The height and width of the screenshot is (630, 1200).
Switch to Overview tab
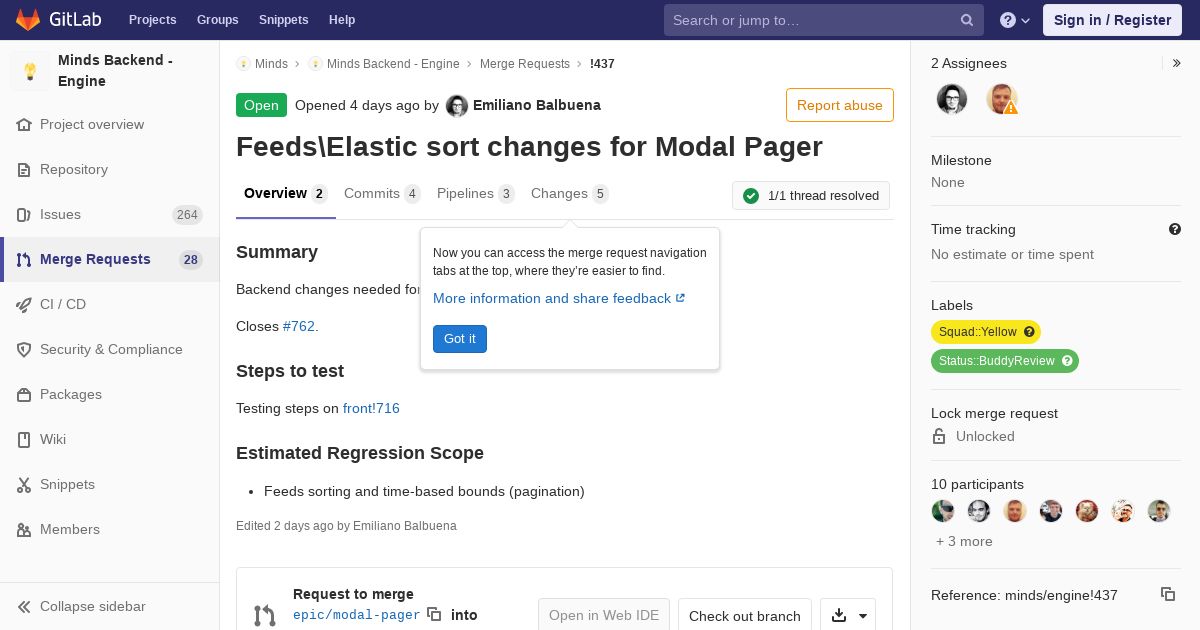(x=286, y=194)
